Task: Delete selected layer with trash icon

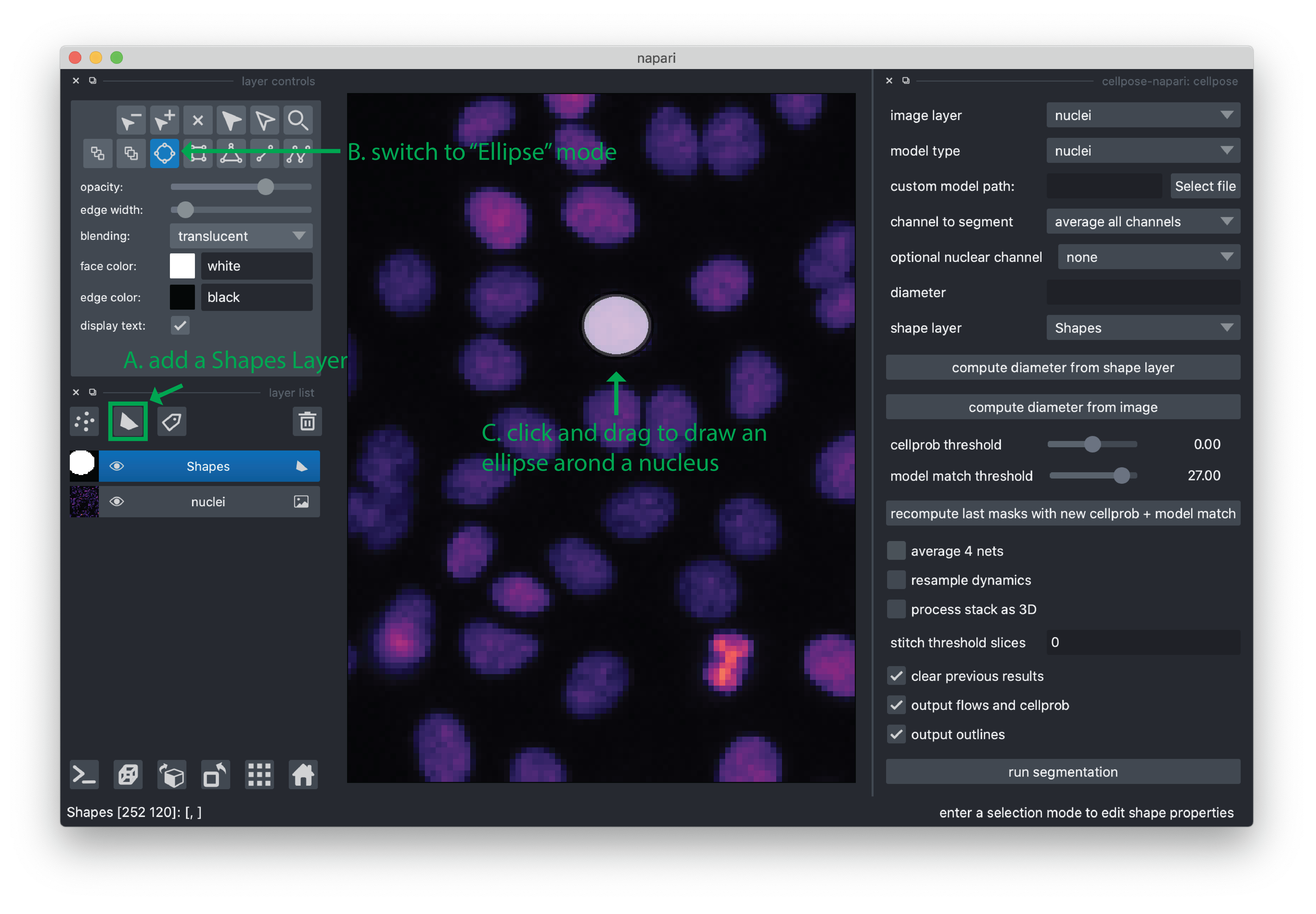Action: 307,422
